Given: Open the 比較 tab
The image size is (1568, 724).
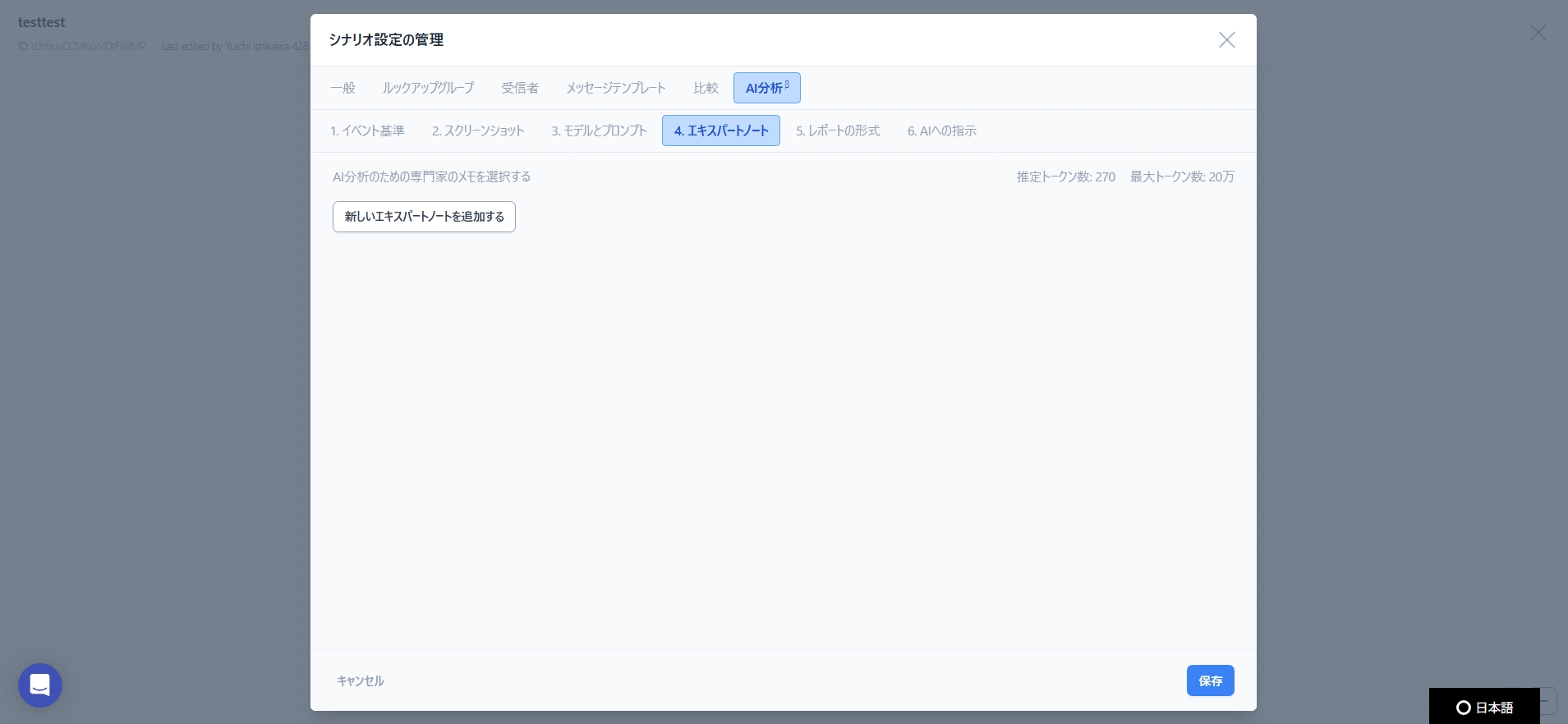Looking at the screenshot, I should tap(706, 88).
